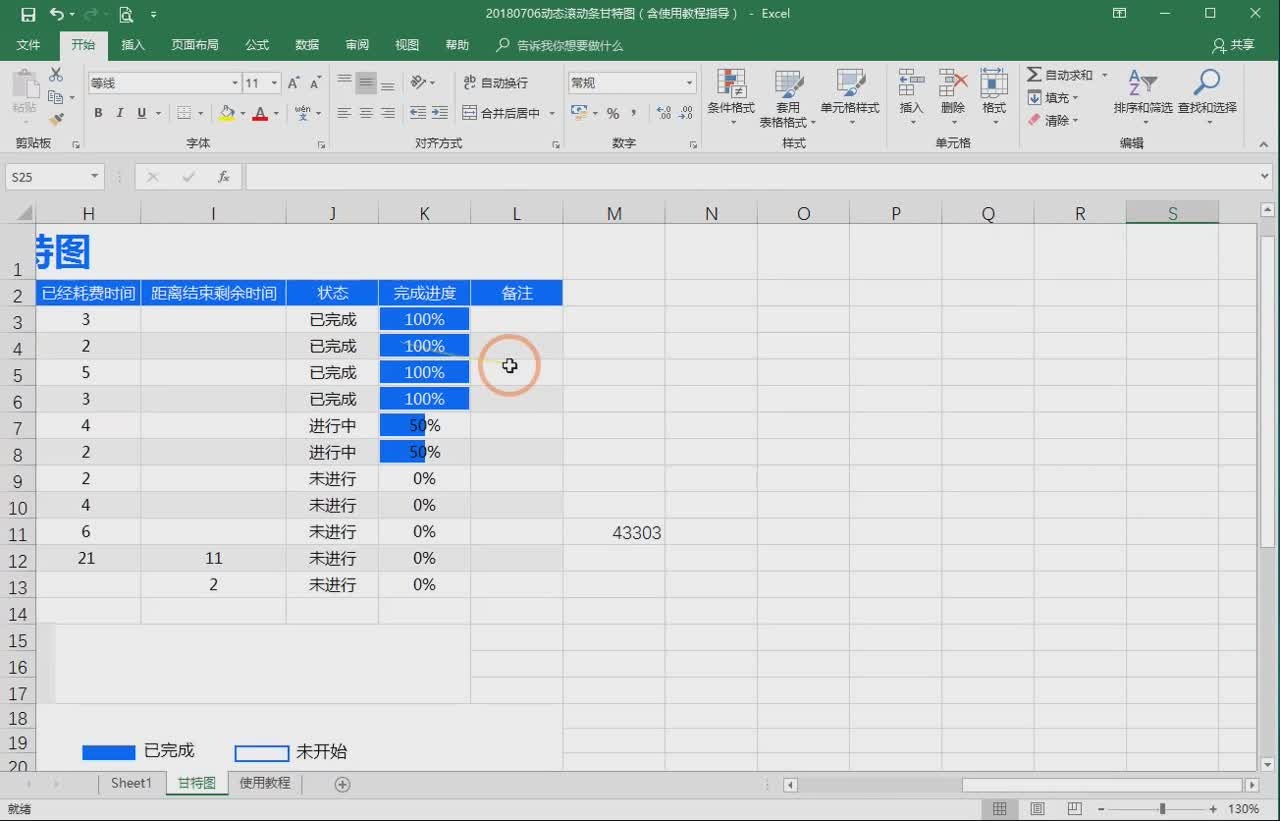Open Conditional Formatting (条件格式)
The height and width of the screenshot is (821, 1280).
[731, 97]
